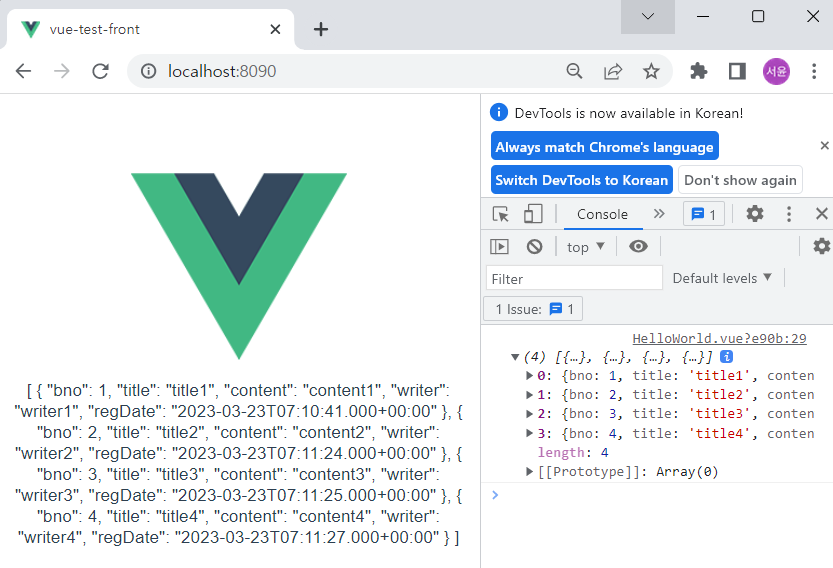Toggle the Chrome side panel
The image size is (833, 568).
coord(737,71)
